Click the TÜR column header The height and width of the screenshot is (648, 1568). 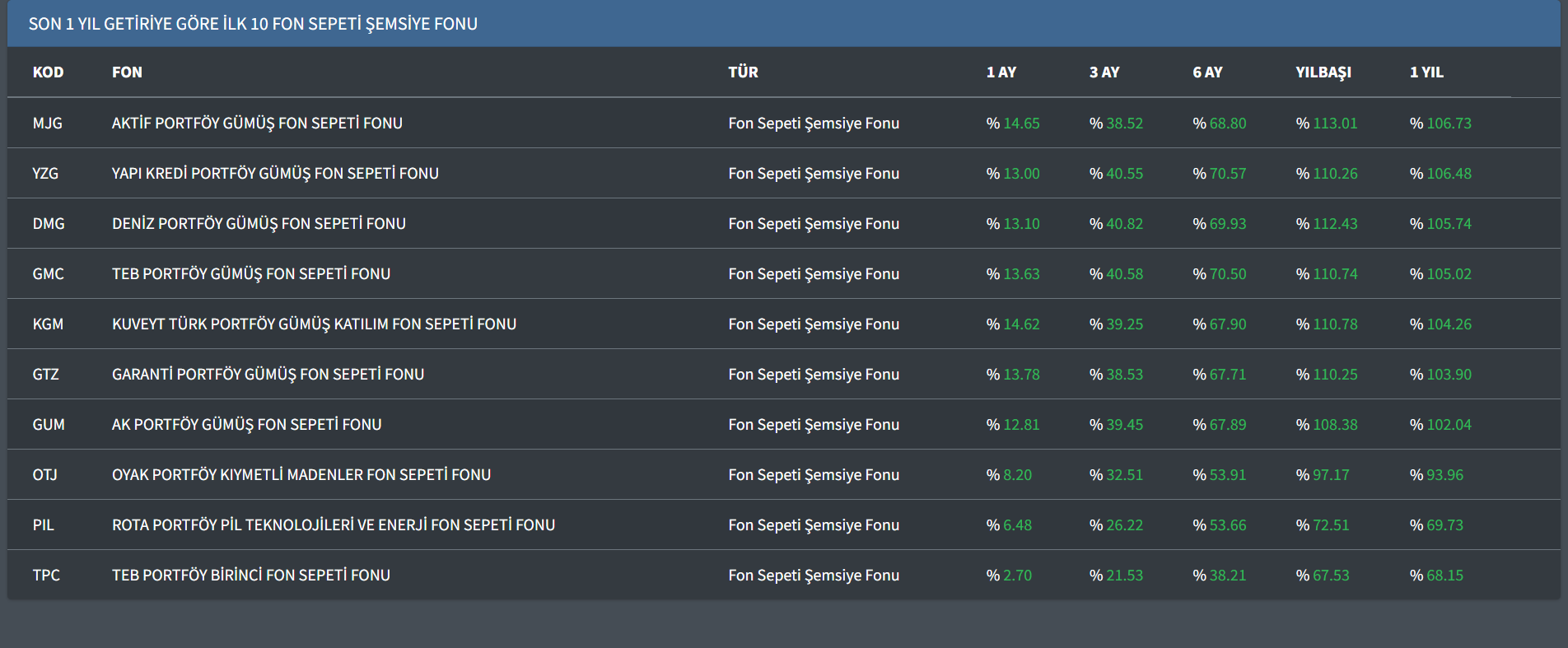coord(743,72)
